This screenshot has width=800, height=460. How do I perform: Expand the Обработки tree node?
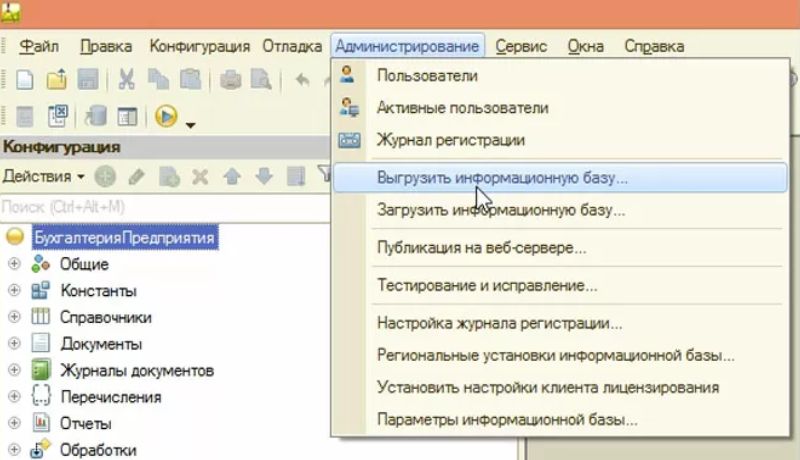[14, 449]
